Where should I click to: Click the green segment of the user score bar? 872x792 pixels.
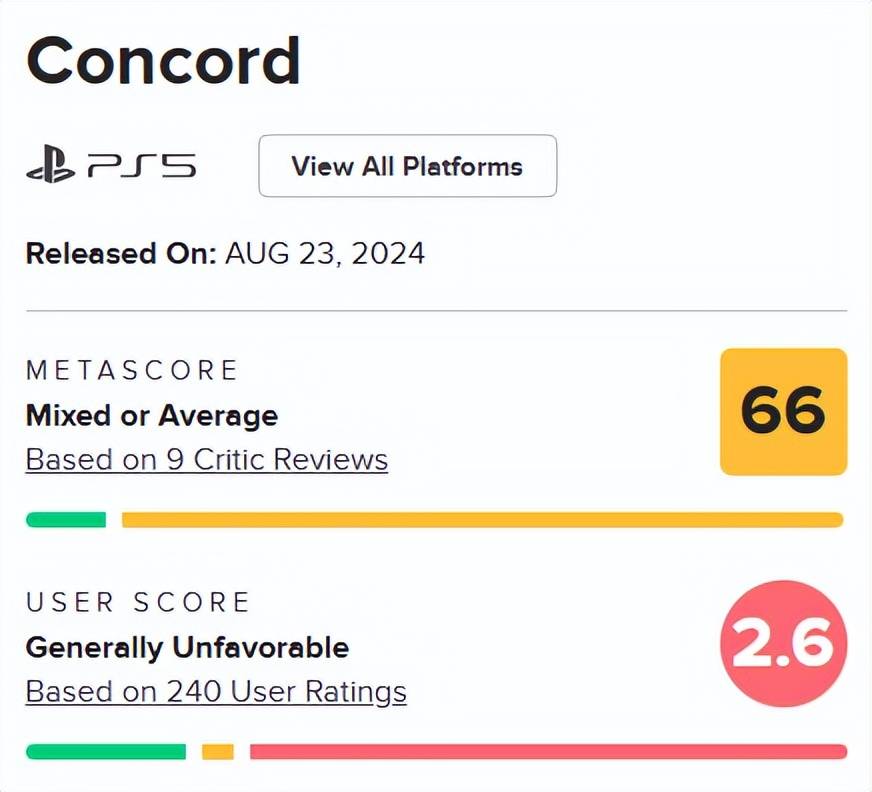click(x=106, y=752)
